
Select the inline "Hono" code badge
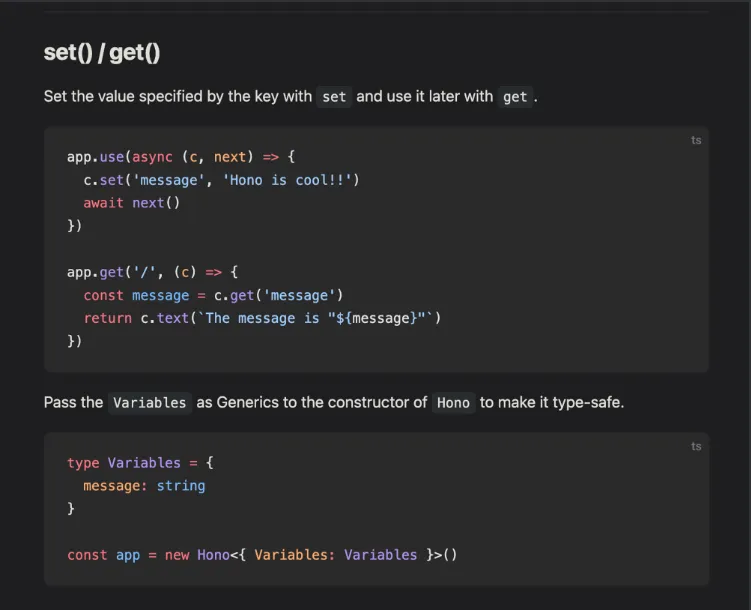tap(453, 403)
